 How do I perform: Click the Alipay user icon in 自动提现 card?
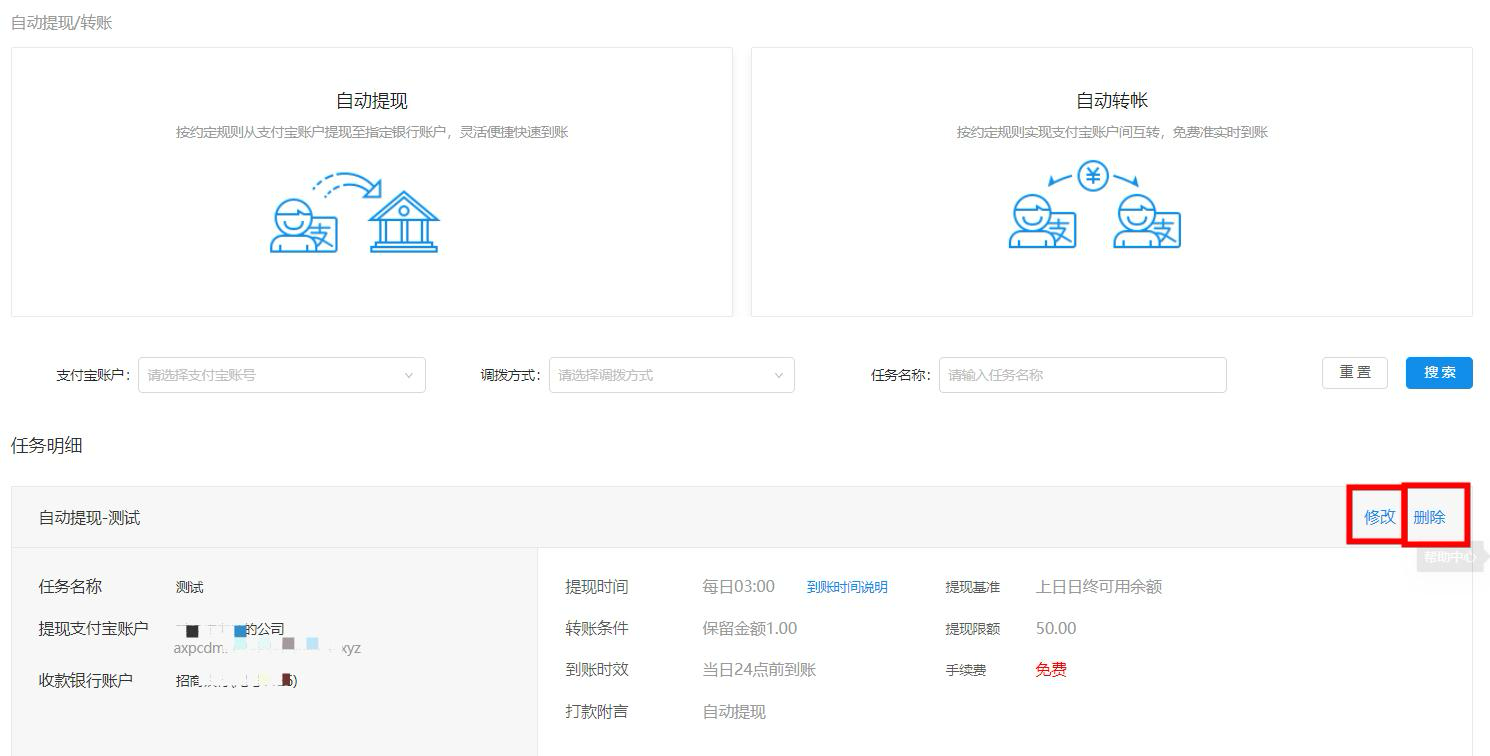[x=303, y=225]
